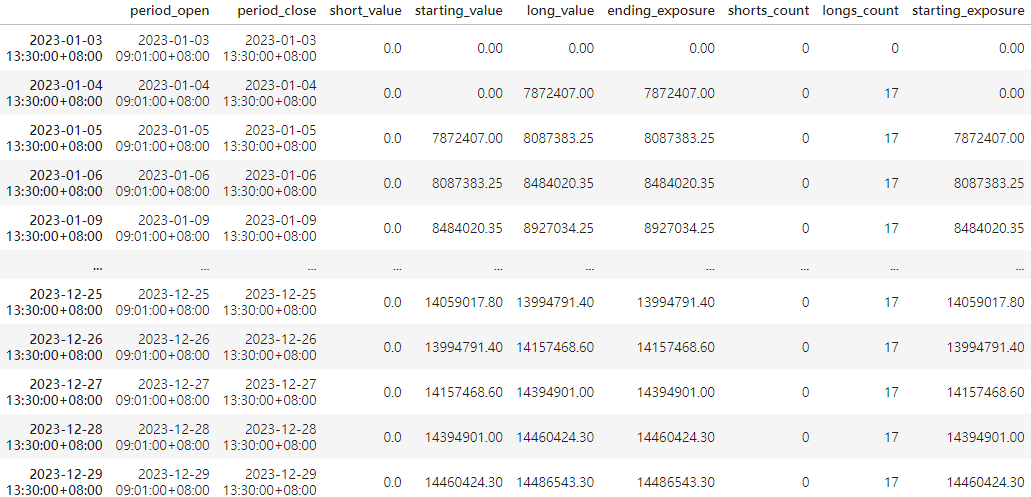
Task: Select the 2023-12-29 row index label
Action: coord(53,482)
